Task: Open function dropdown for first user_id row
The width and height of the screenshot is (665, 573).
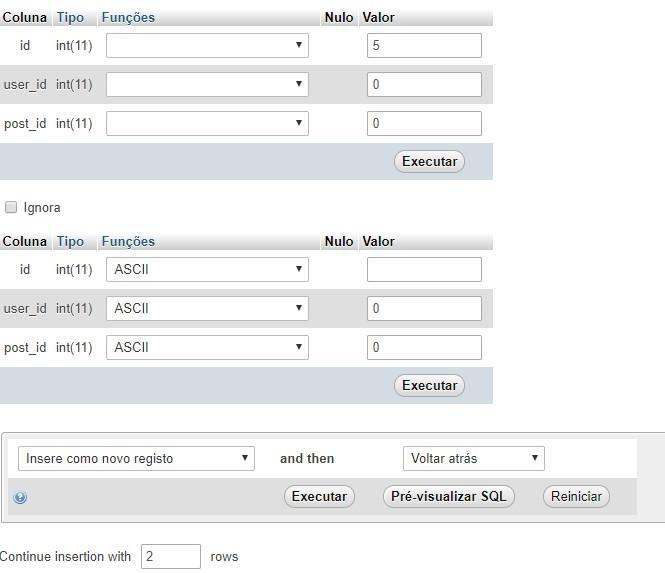Action: [207, 84]
